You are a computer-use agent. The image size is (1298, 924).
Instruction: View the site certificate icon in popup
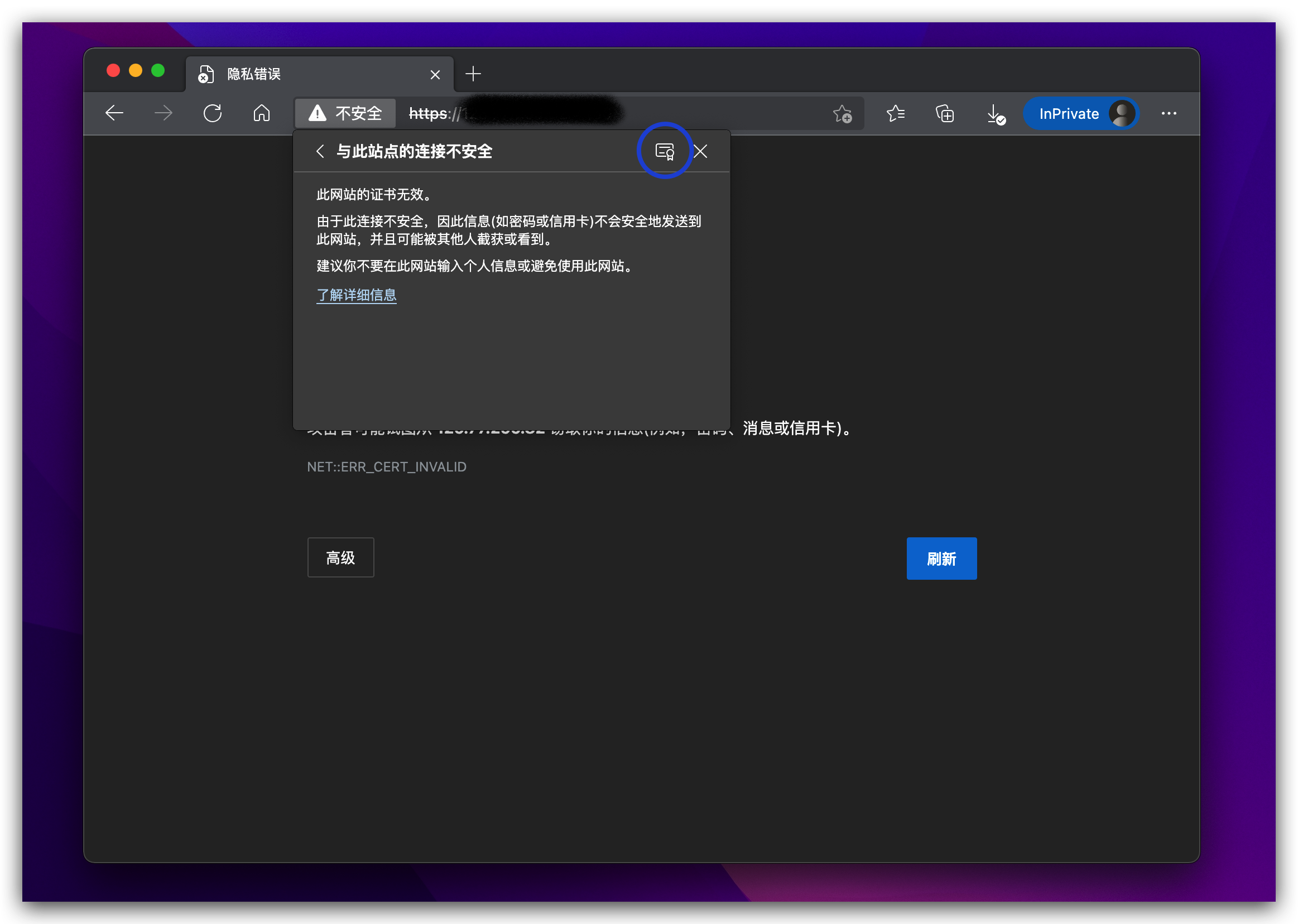(x=665, y=151)
